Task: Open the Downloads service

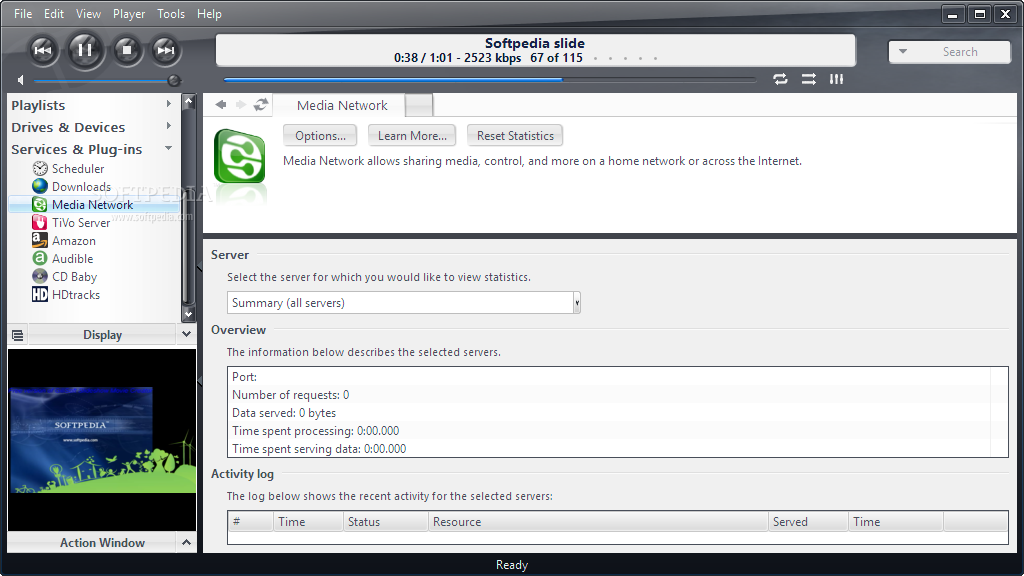Action: 81,187
